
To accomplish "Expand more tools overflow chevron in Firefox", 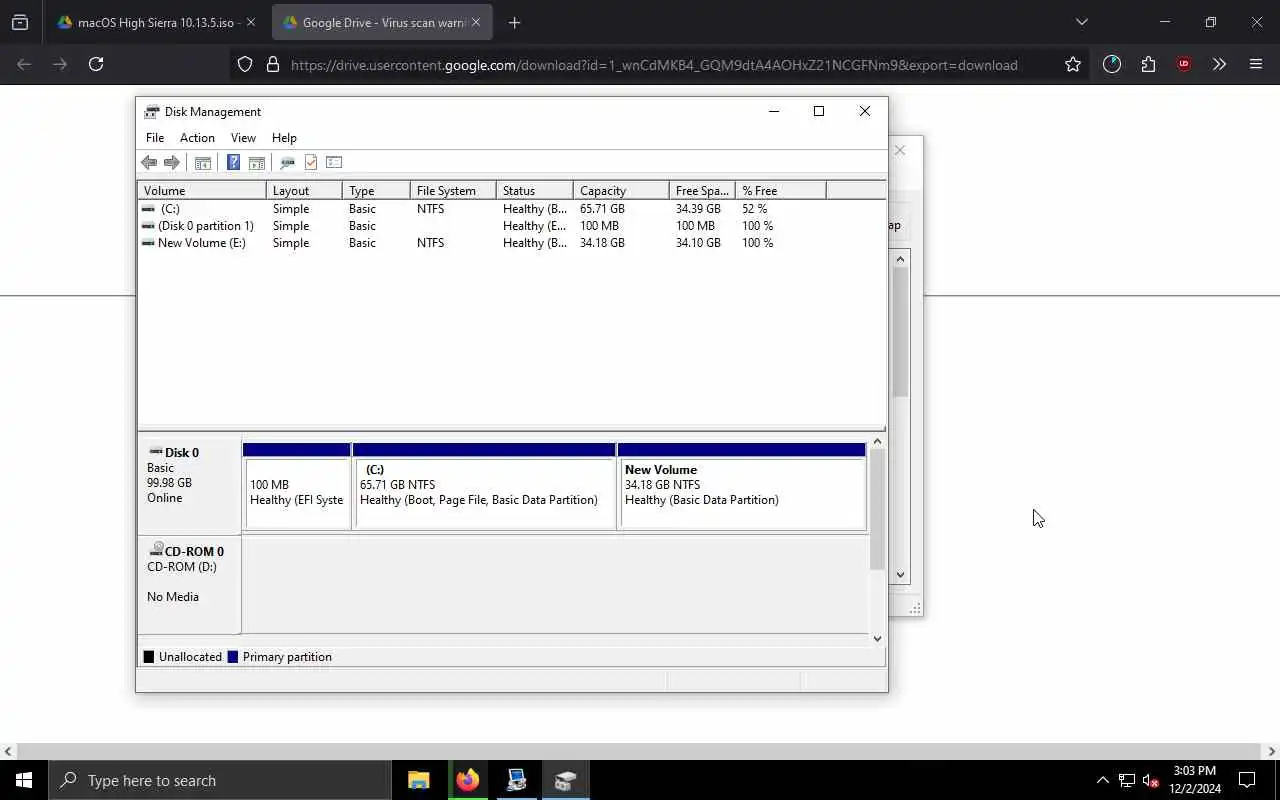I will [x=1219, y=64].
